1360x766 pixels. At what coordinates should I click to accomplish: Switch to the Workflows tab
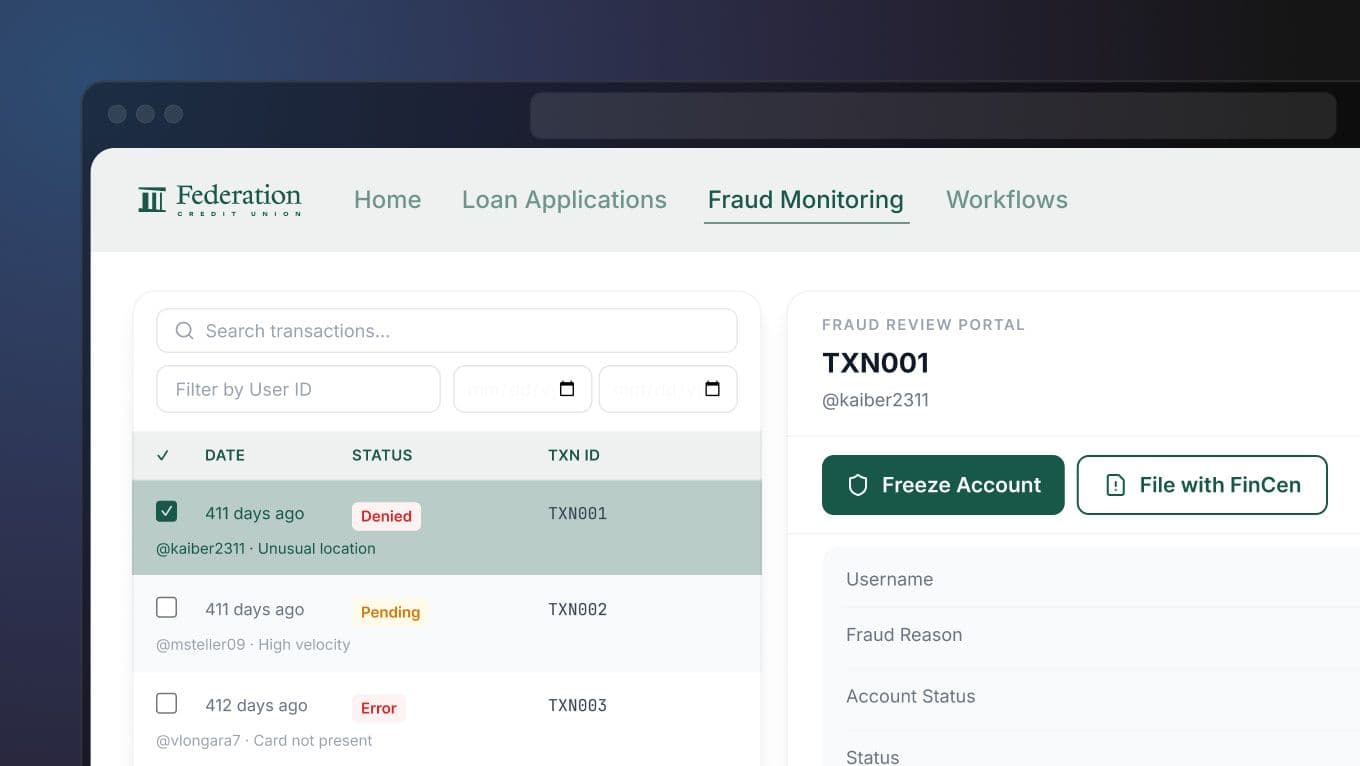(x=1007, y=200)
